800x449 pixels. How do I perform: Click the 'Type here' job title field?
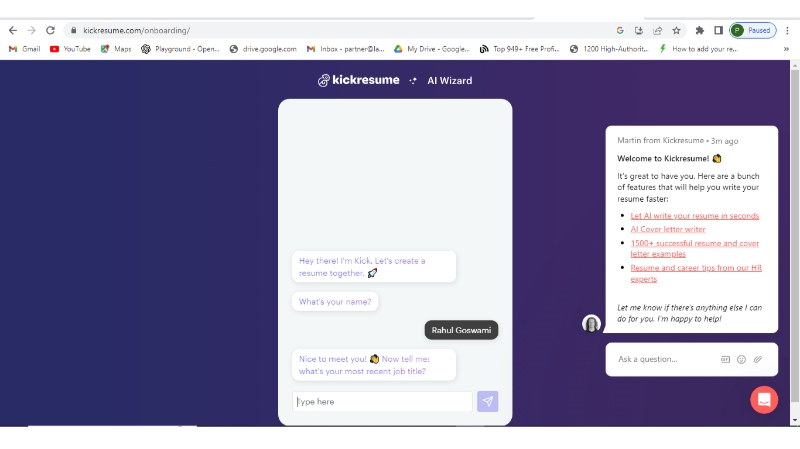tap(382, 401)
